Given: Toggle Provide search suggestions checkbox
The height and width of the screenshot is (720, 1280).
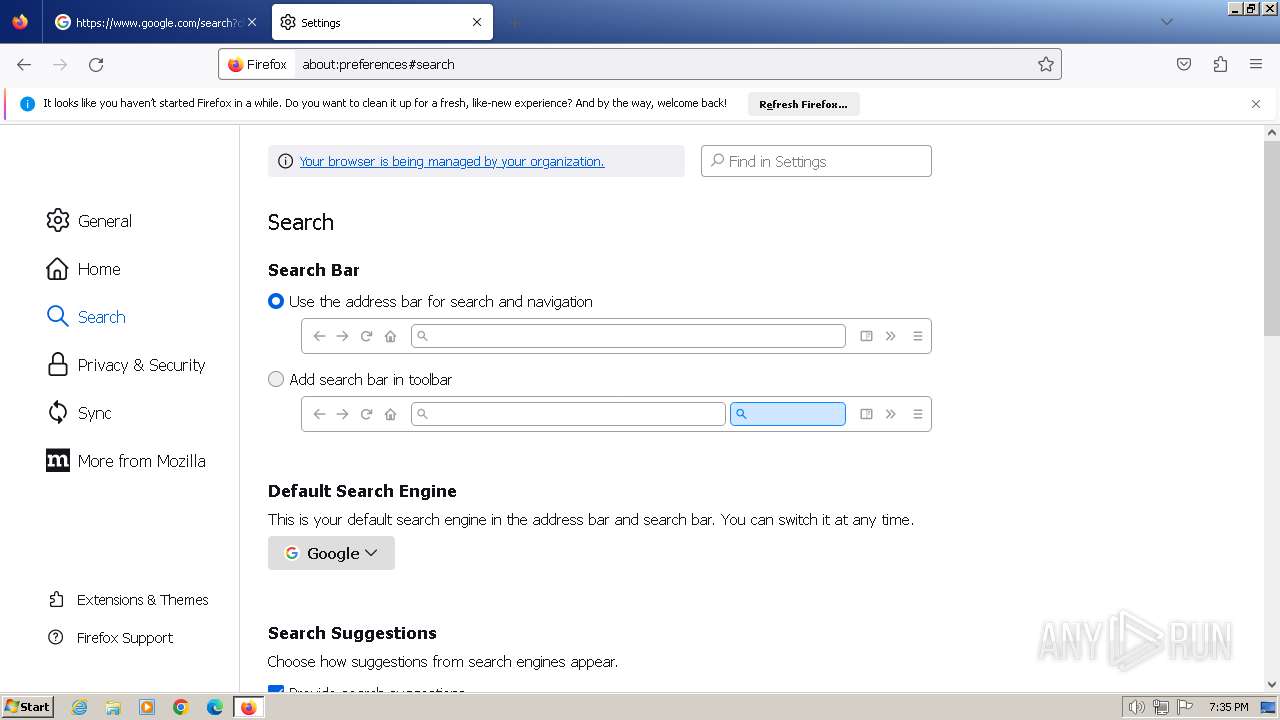Looking at the screenshot, I should pos(276,691).
